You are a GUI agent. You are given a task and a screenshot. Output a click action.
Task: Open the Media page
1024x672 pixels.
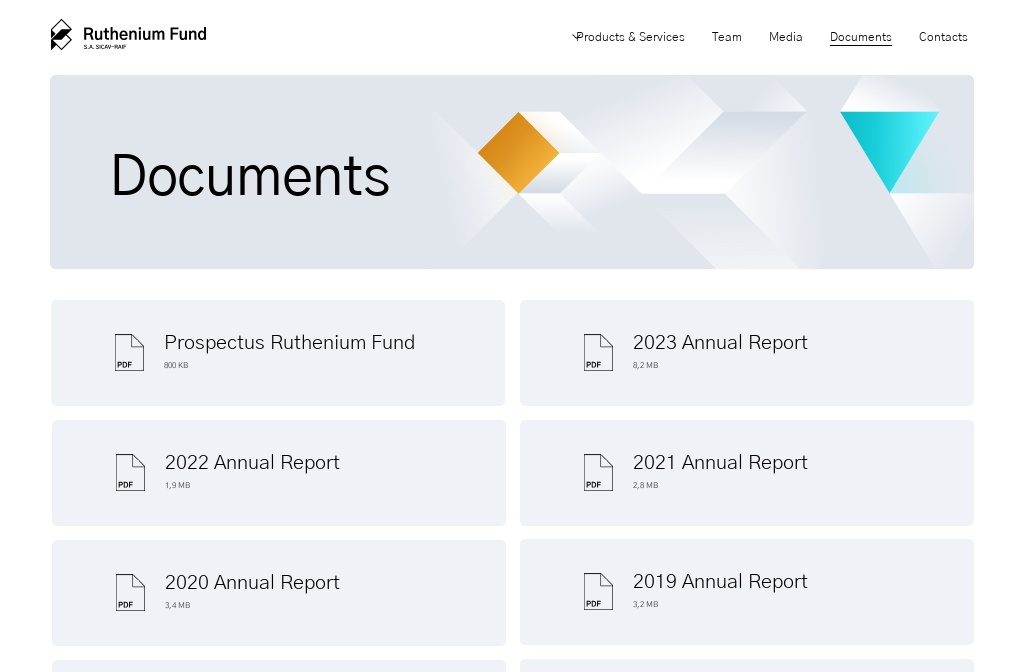[x=785, y=37]
